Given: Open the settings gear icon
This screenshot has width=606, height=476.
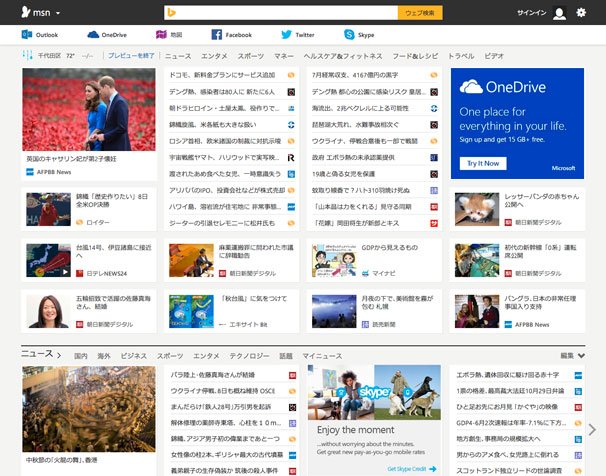Looking at the screenshot, I should [x=581, y=12].
